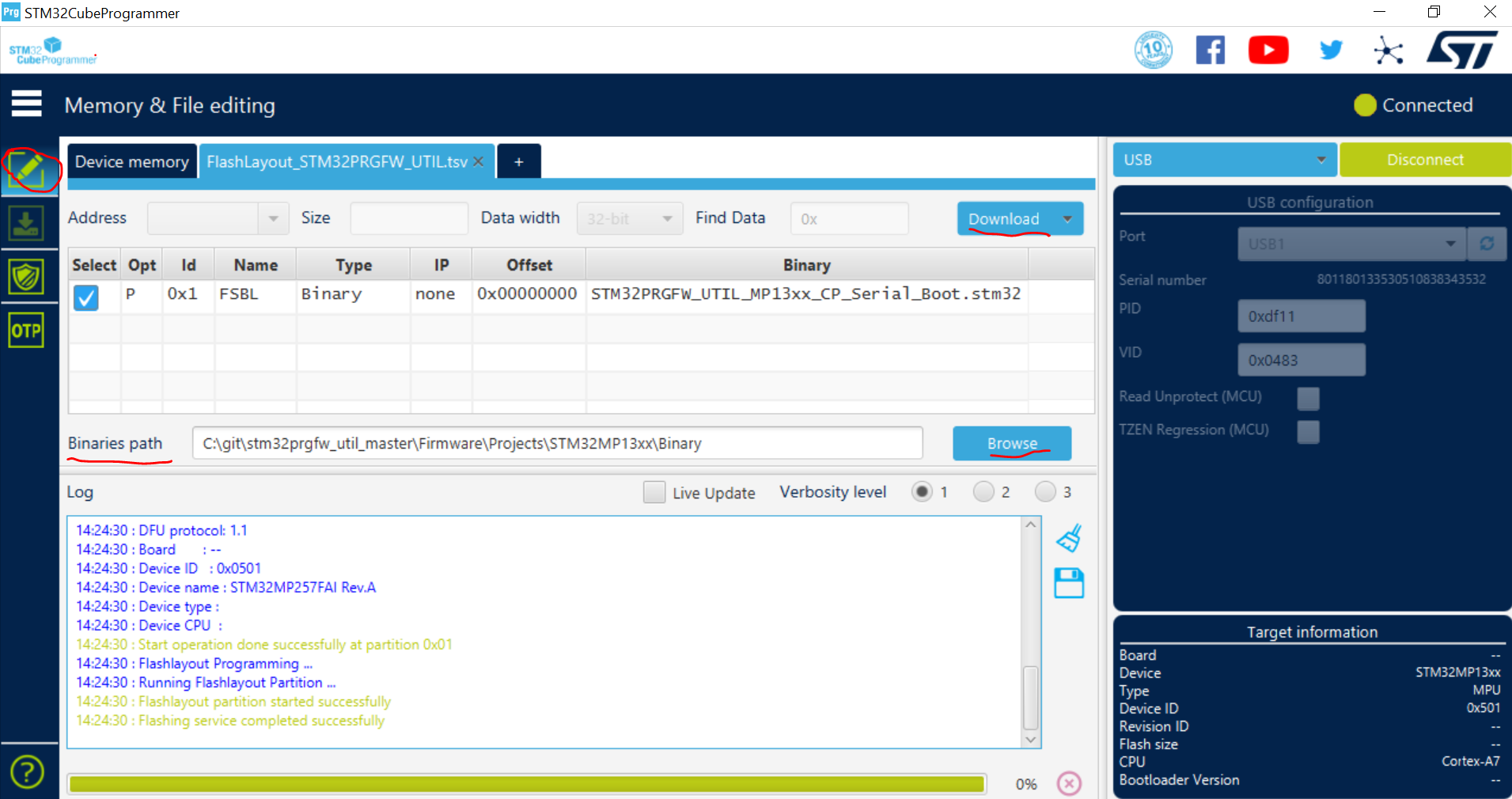Click the 10 years anniversary badge
The height and width of the screenshot is (799, 1512).
(1154, 50)
